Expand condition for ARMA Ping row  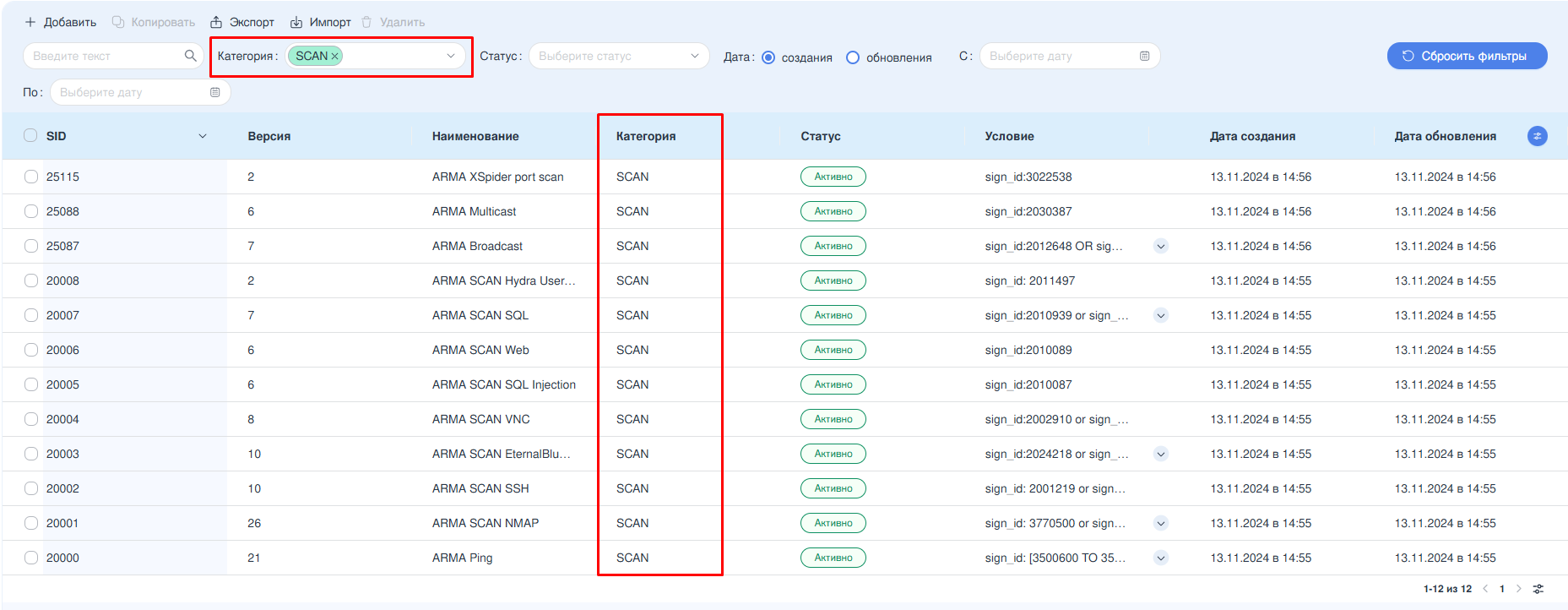click(x=1161, y=558)
